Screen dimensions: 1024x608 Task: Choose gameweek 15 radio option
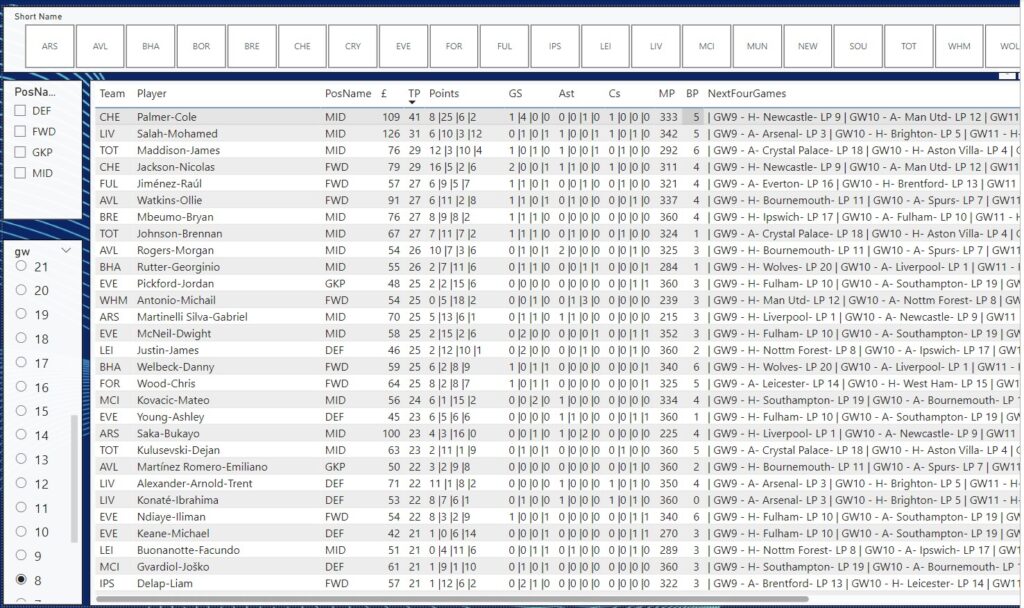(21, 412)
